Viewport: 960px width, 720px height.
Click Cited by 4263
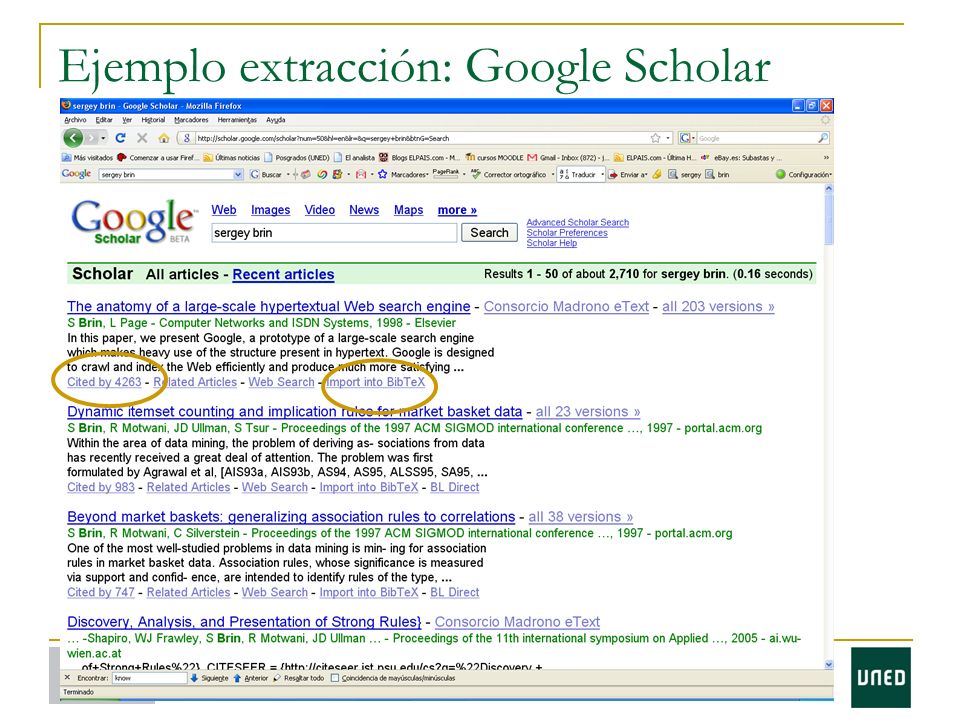pyautogui.click(x=104, y=382)
